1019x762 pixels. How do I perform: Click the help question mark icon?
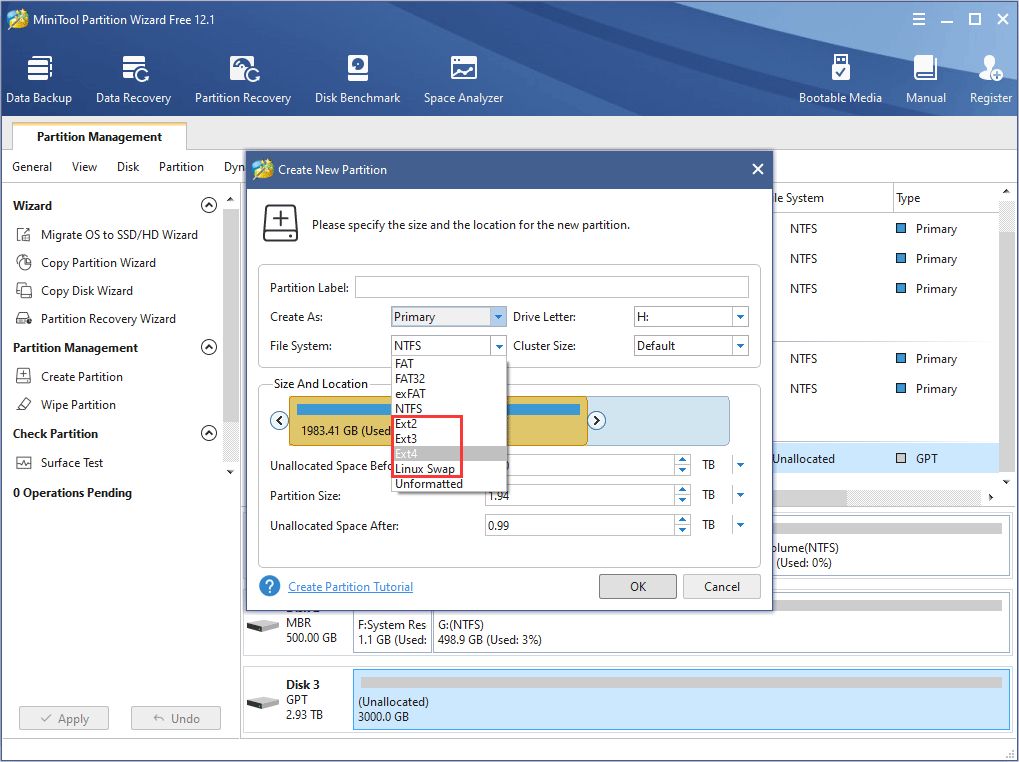click(x=269, y=586)
